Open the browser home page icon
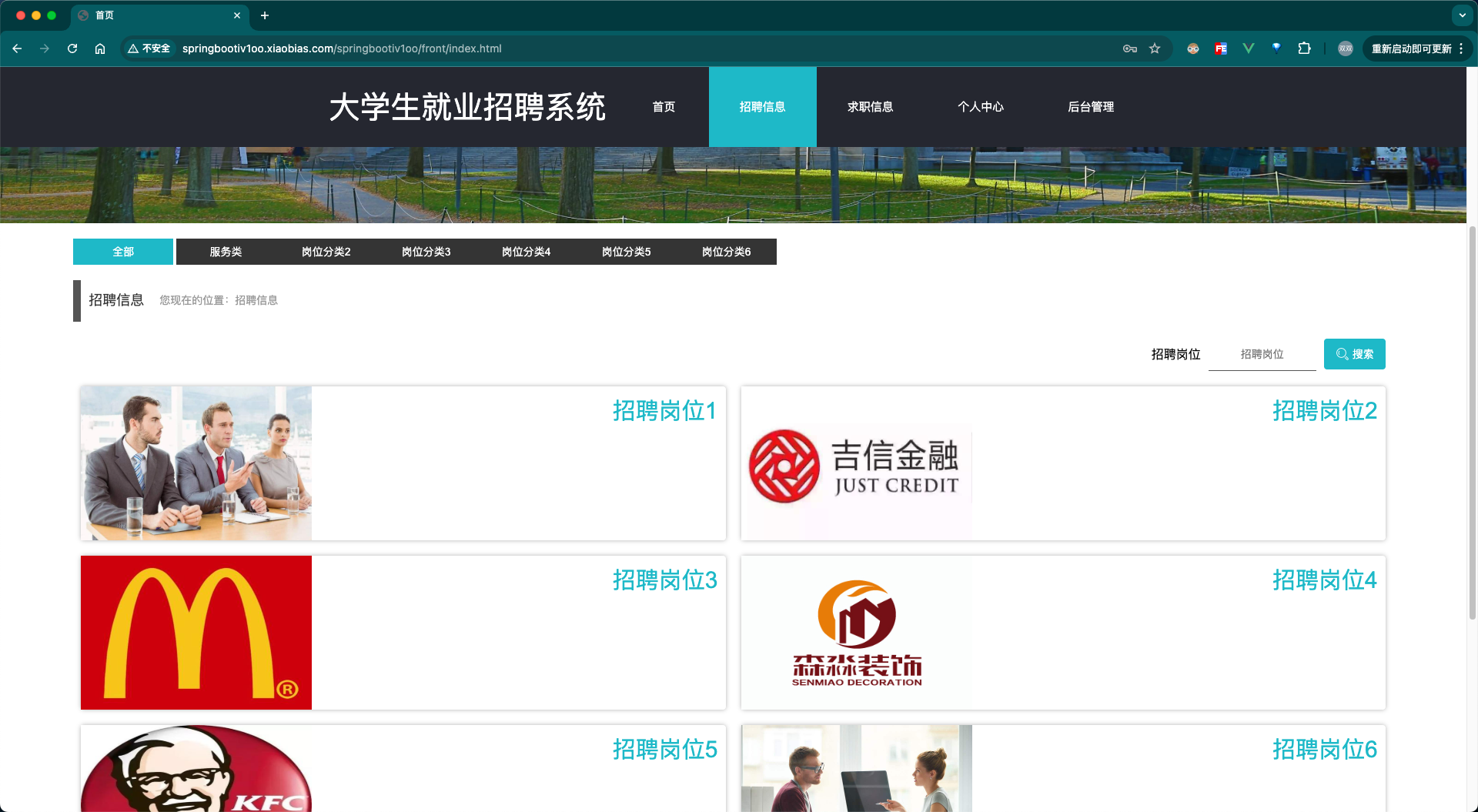 (x=100, y=48)
